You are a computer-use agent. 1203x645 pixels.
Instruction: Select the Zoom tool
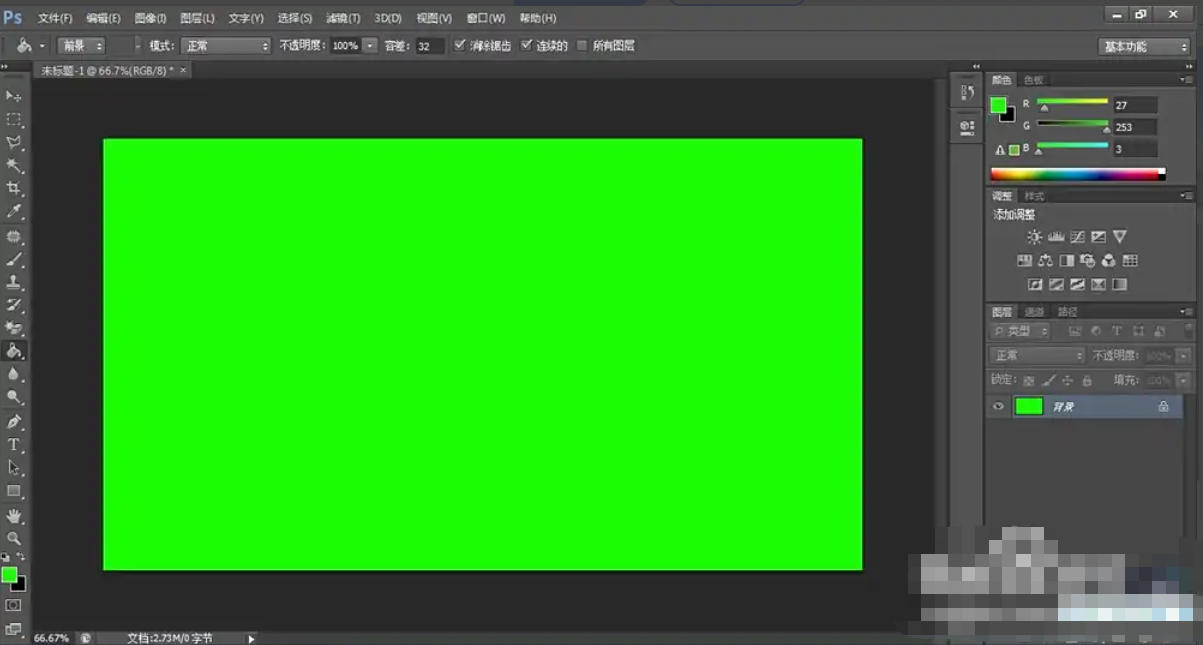pos(14,537)
